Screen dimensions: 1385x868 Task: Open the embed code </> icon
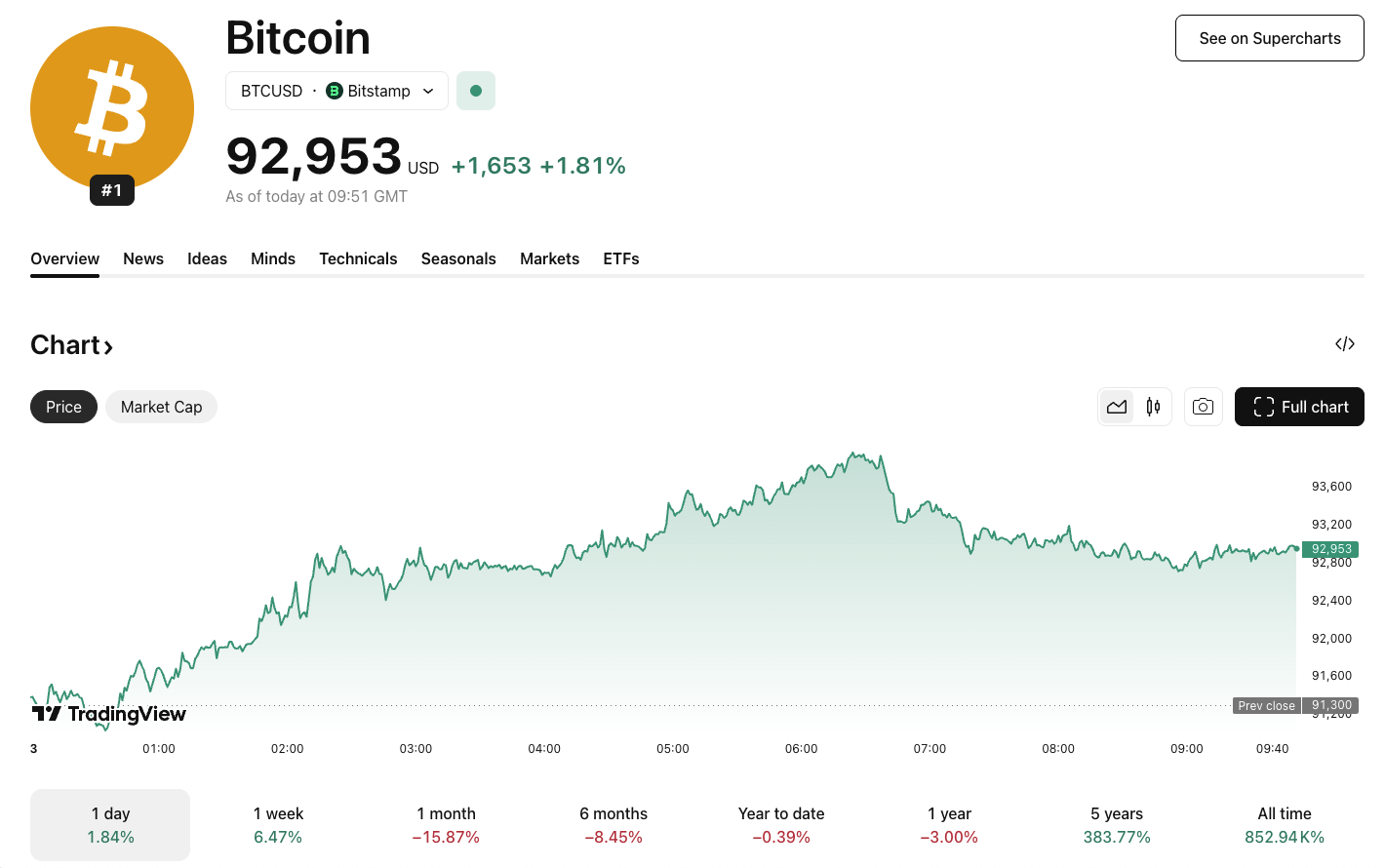(1345, 343)
